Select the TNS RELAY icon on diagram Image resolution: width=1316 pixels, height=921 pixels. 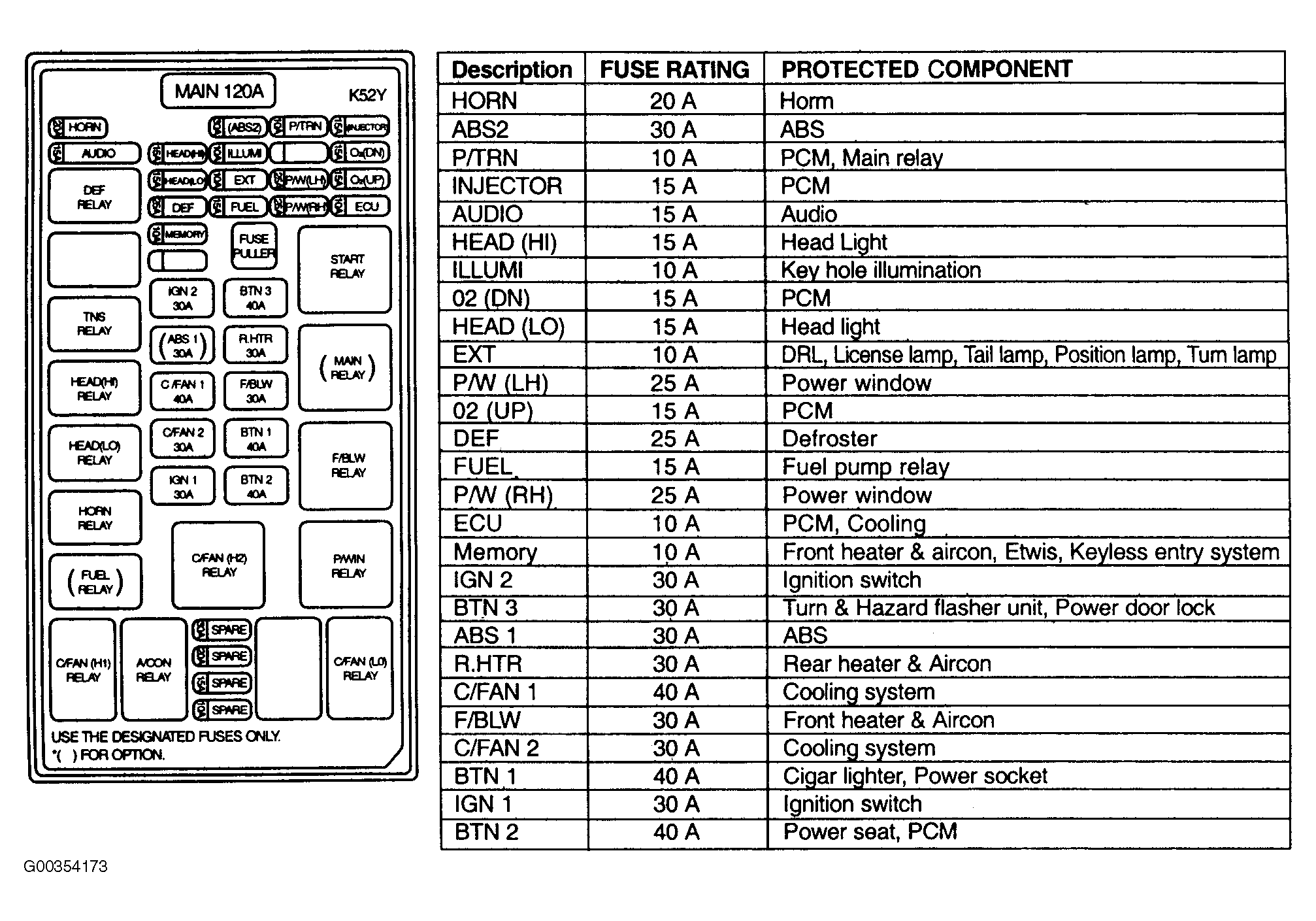click(82, 334)
